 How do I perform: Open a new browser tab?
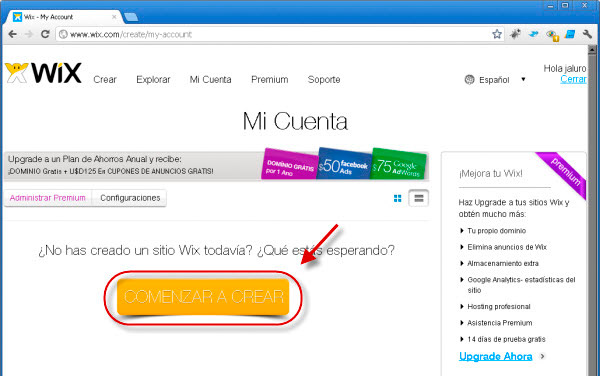[131, 17]
